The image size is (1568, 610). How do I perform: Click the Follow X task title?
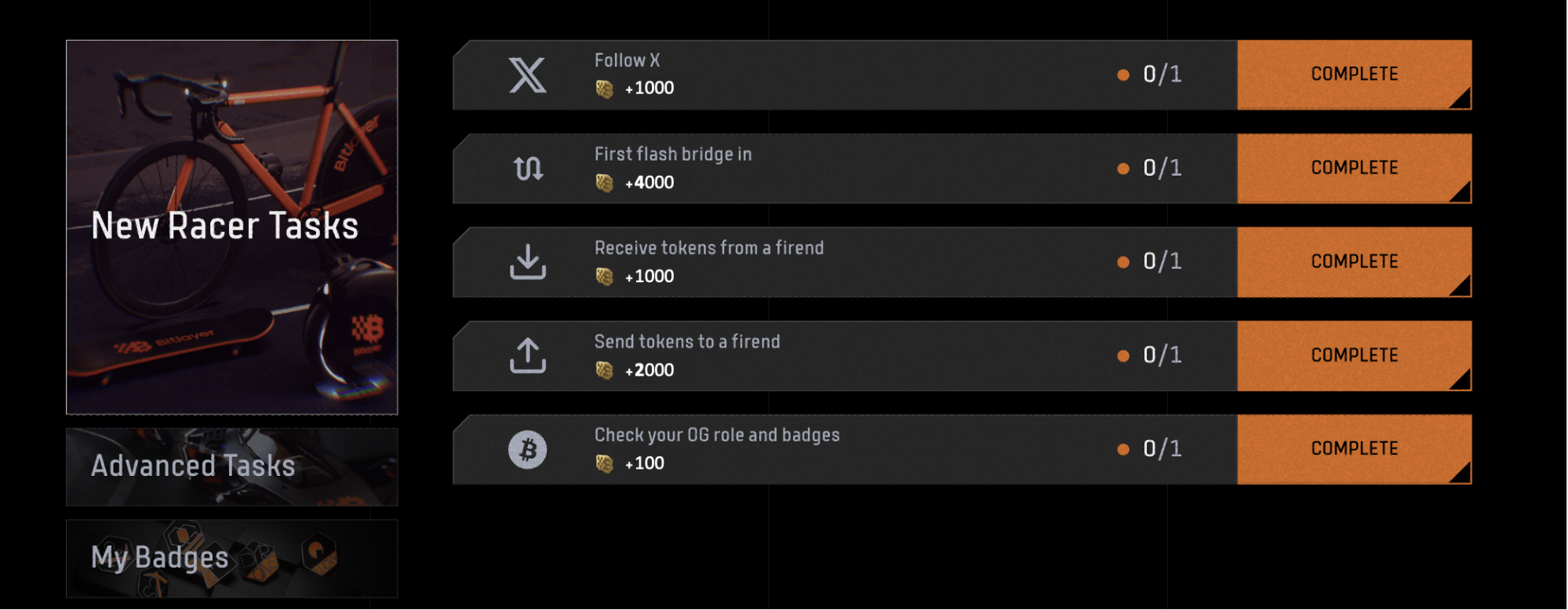(627, 60)
